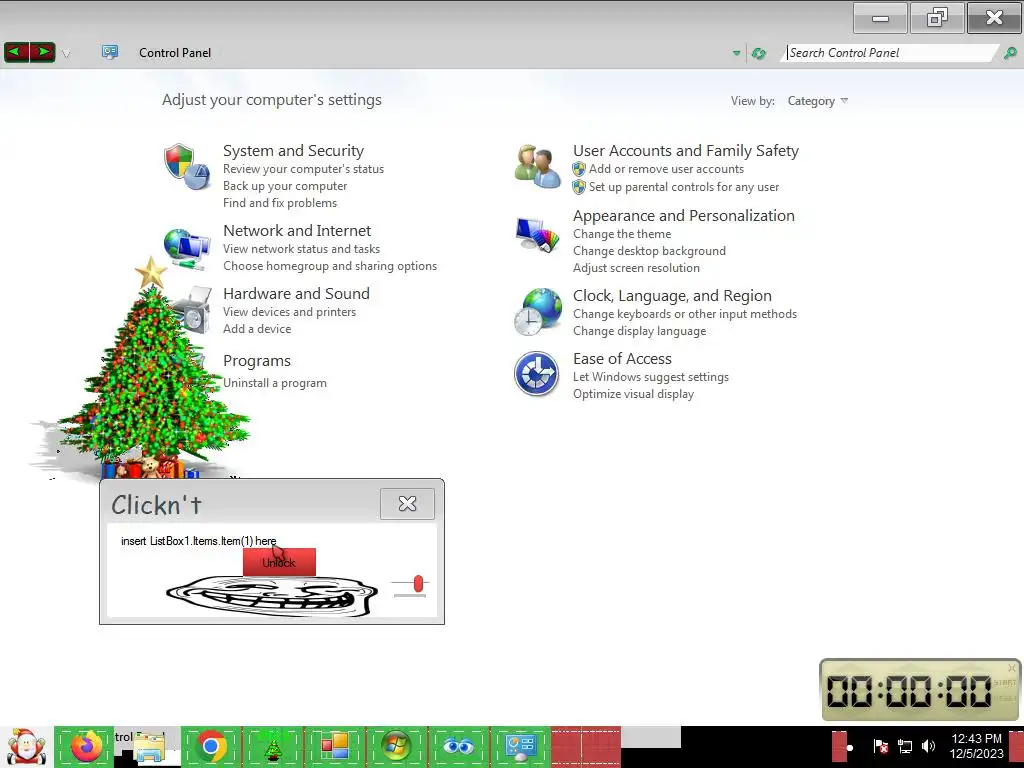This screenshot has height=768, width=1024.
Task: Click Adjust screen resolution
Action: 636,268
